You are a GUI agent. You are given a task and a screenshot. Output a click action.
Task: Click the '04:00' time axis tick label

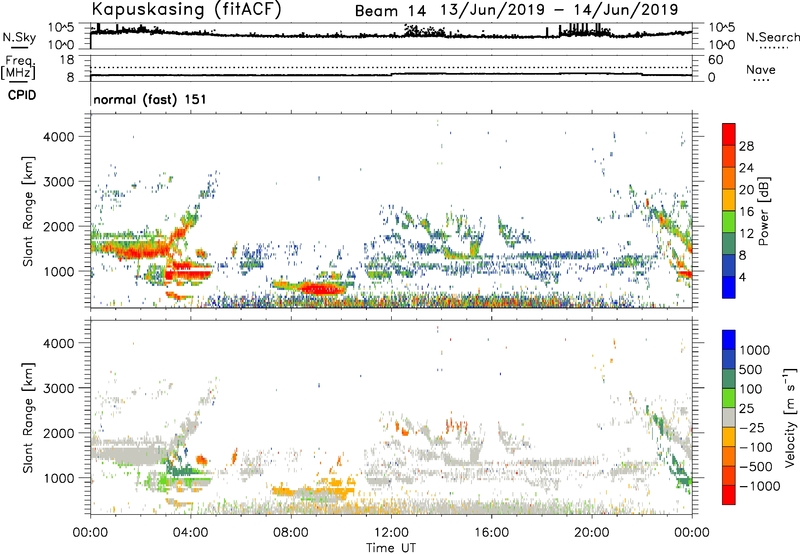pos(190,533)
